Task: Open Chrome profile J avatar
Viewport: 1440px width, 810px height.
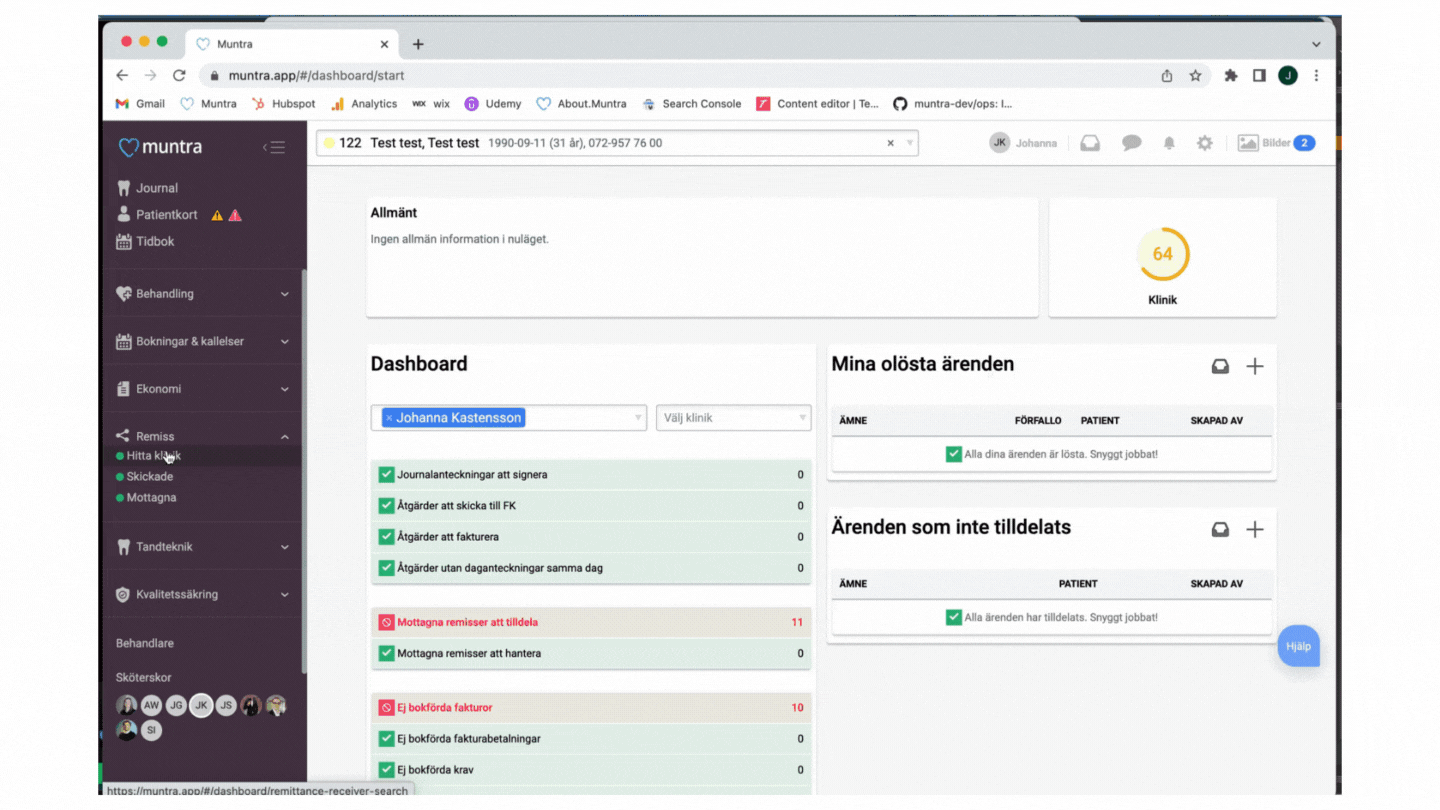Action: 1288,75
